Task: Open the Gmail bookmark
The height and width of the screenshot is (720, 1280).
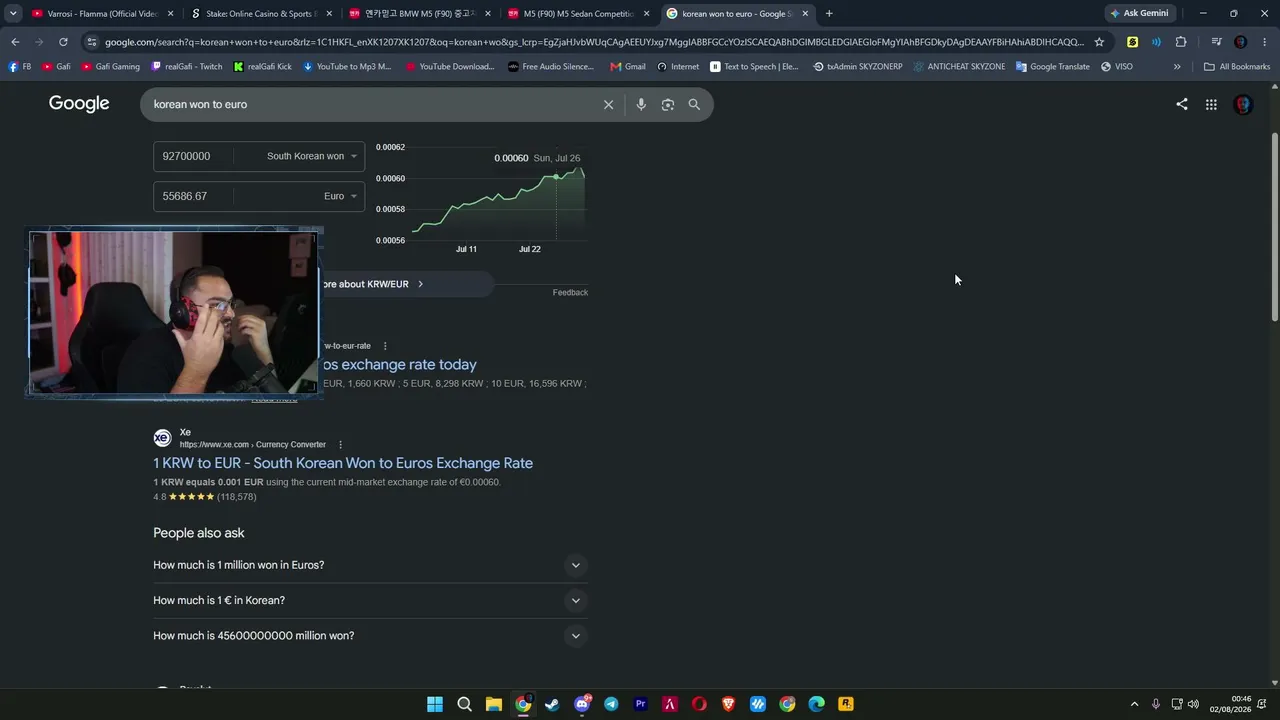Action: click(628, 67)
